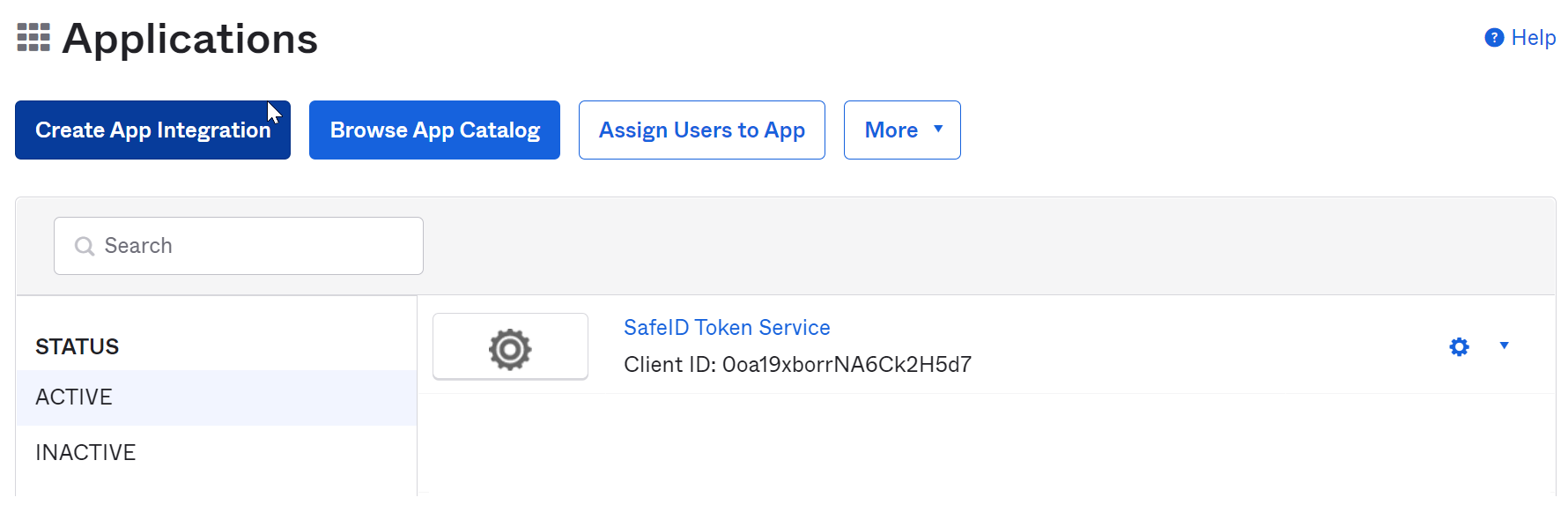Open the More dropdown menu
Screen dimensions: 1568x505
891,130
